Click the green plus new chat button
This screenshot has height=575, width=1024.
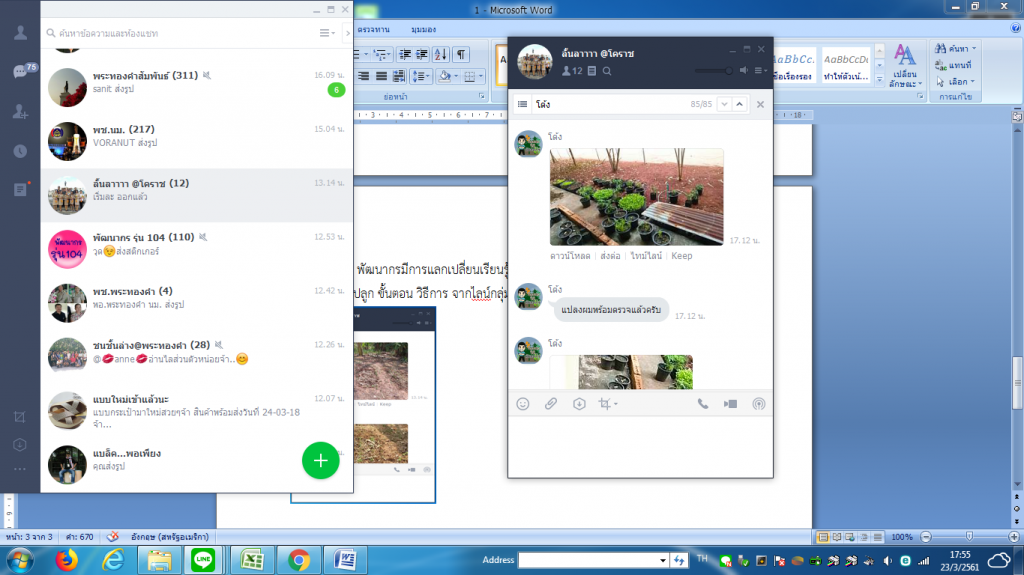click(x=320, y=460)
